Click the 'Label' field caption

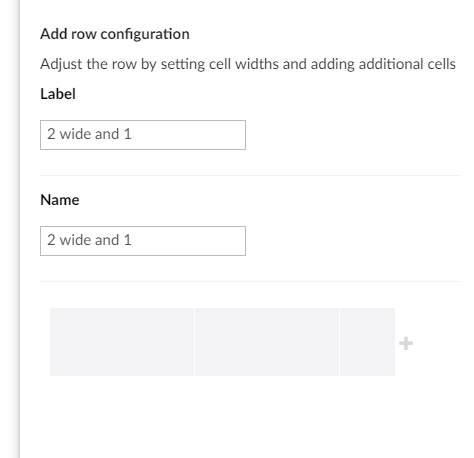click(58, 94)
